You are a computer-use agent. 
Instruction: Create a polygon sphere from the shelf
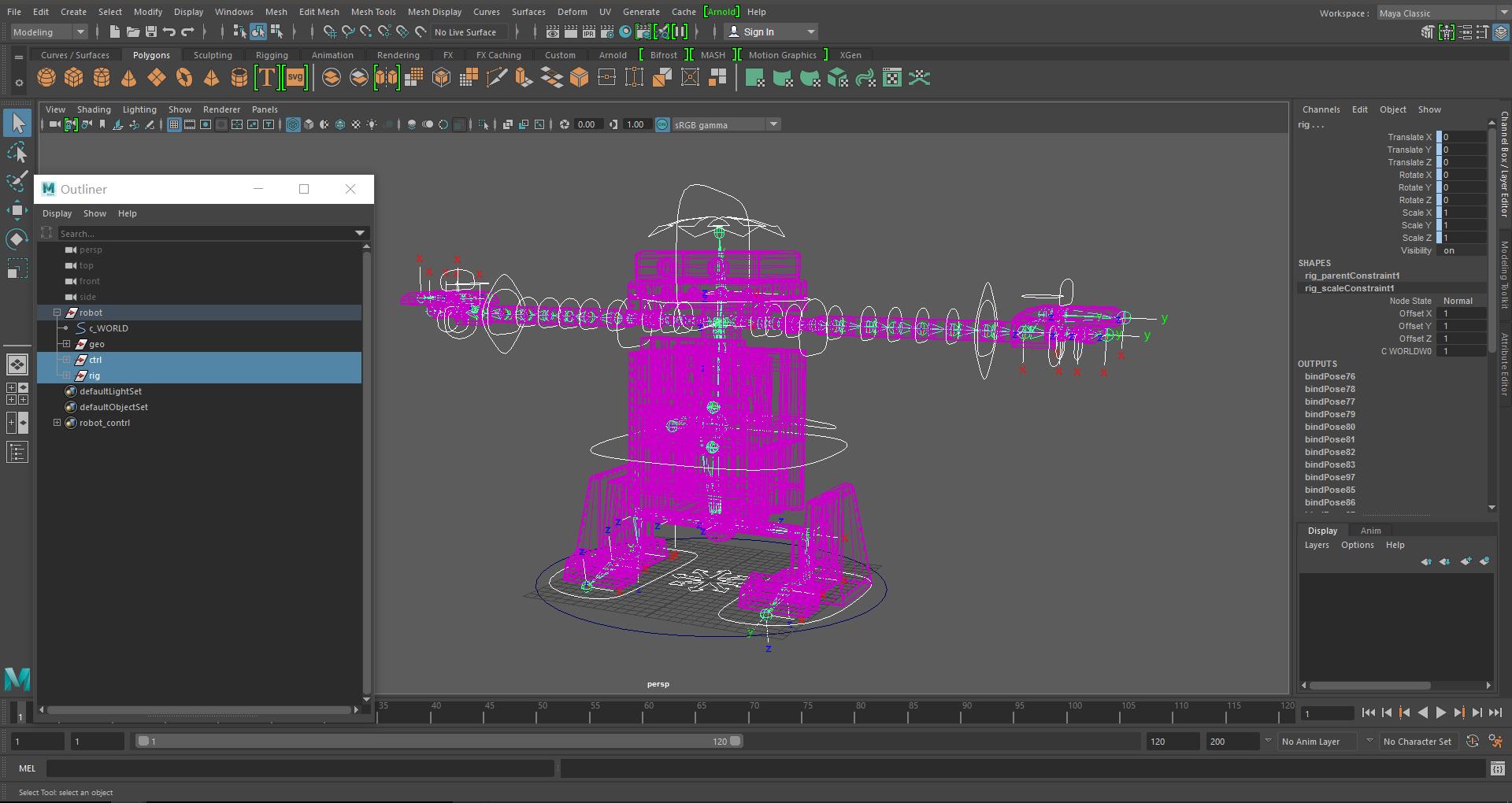[46, 78]
